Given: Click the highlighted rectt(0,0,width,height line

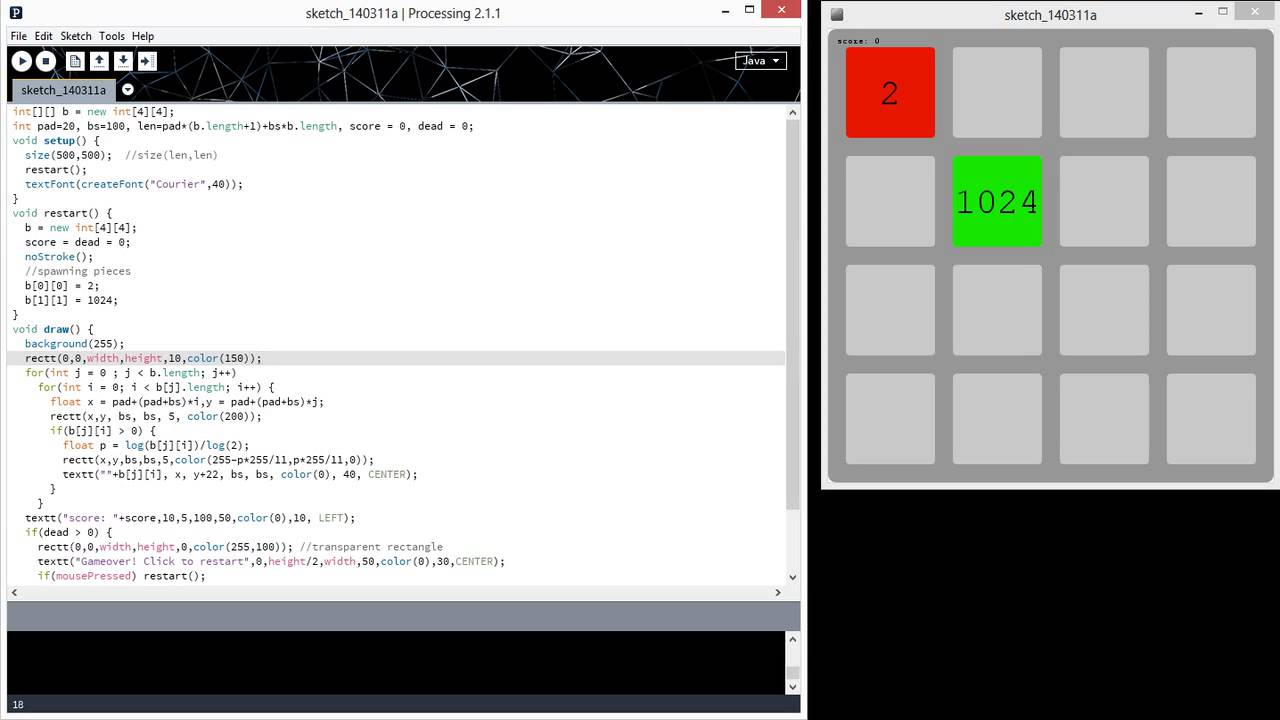Looking at the screenshot, I should pyautogui.click(x=143, y=358).
